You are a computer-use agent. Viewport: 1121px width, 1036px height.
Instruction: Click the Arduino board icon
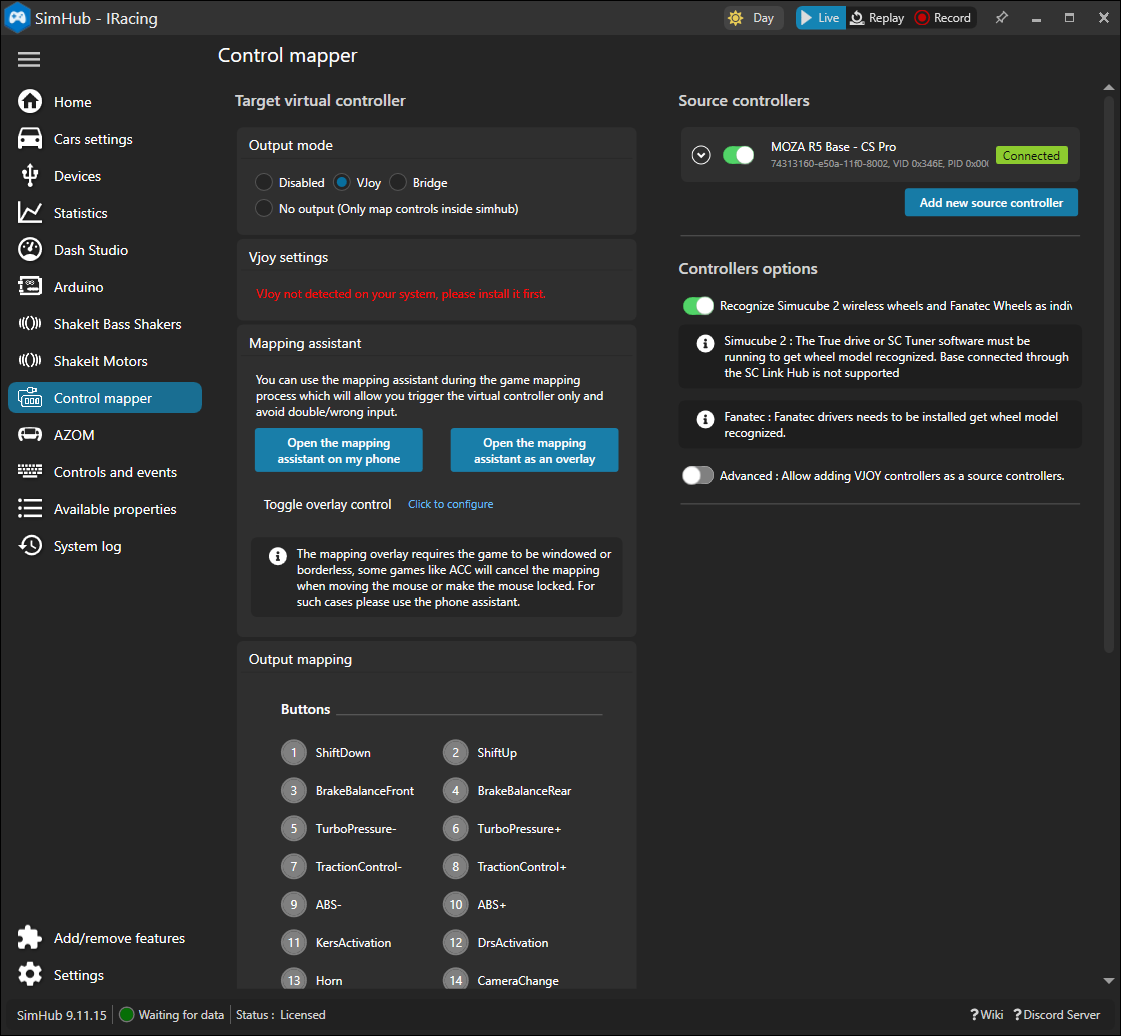point(30,287)
